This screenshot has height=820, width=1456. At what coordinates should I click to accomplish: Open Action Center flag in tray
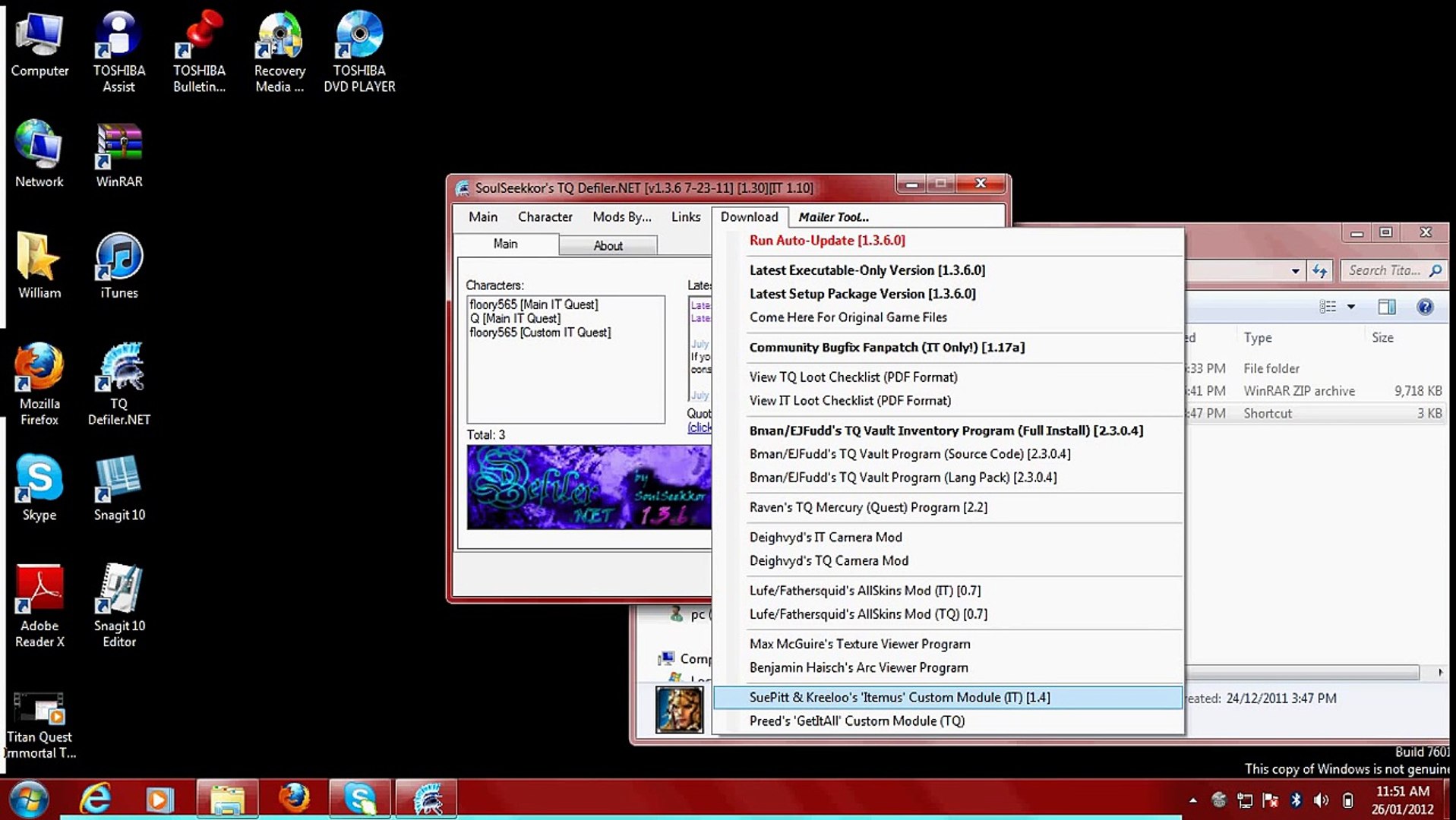(1270, 800)
